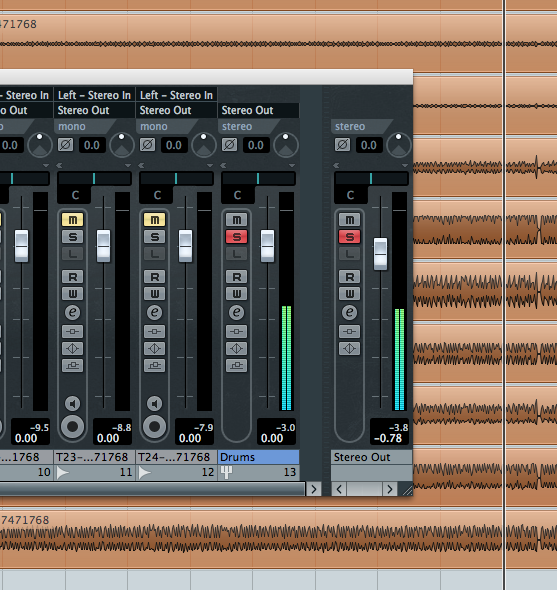
Task: Open channel settings (e) for T24
Action: coord(155,312)
